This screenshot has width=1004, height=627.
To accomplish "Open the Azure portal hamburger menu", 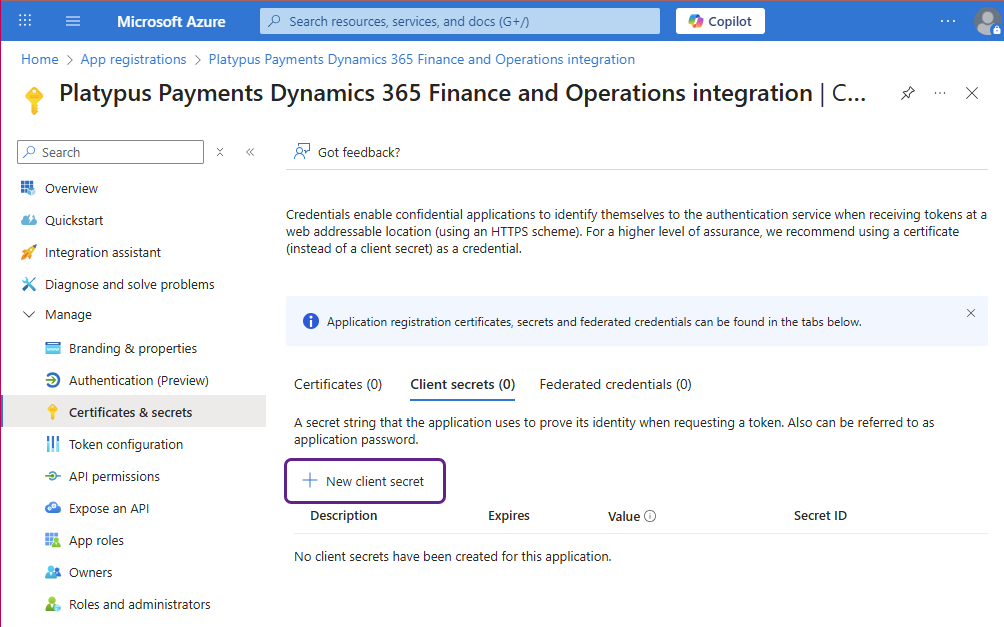I will tap(73, 21).
